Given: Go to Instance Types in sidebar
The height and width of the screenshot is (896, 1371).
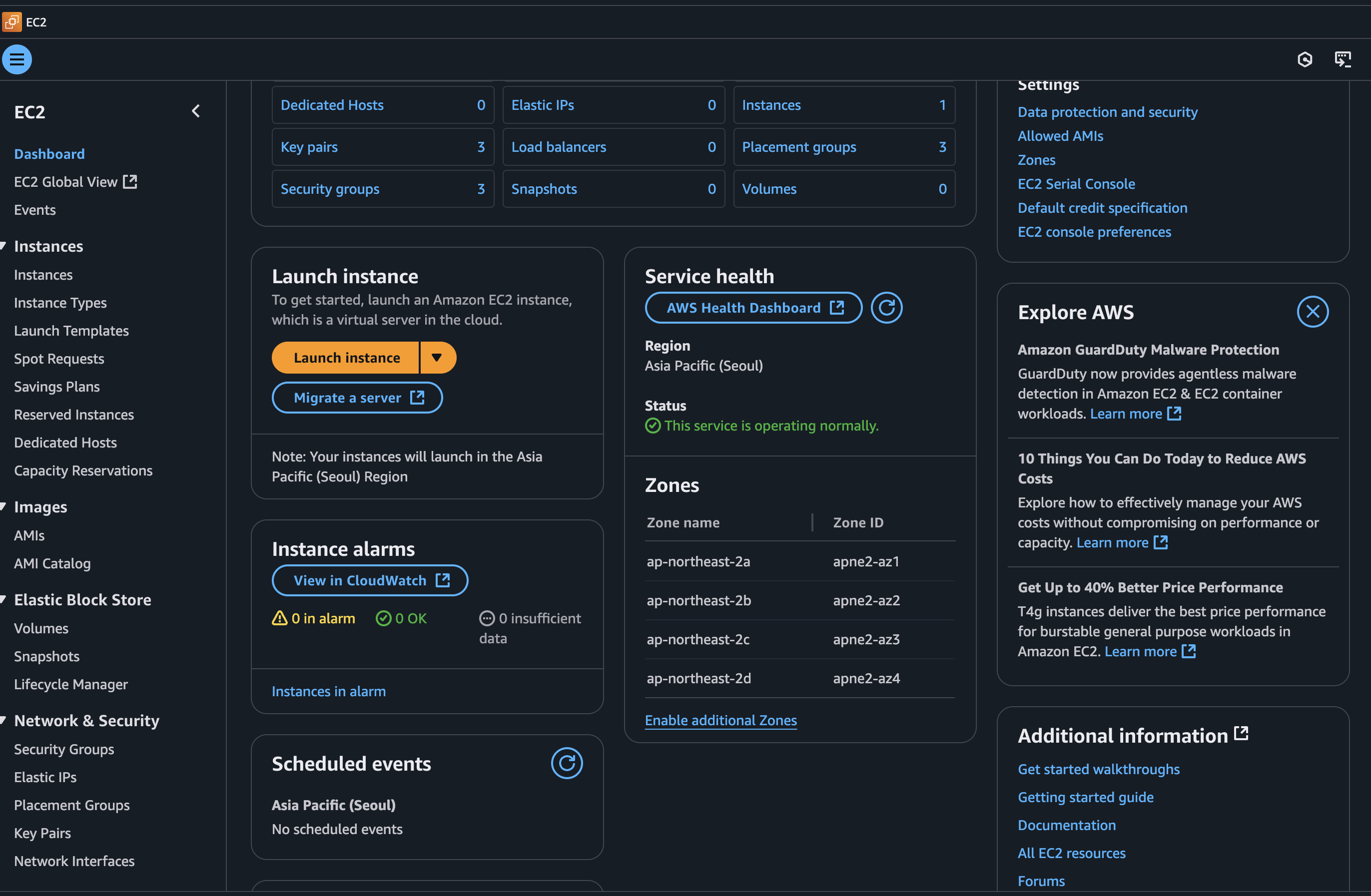Looking at the screenshot, I should 60,302.
